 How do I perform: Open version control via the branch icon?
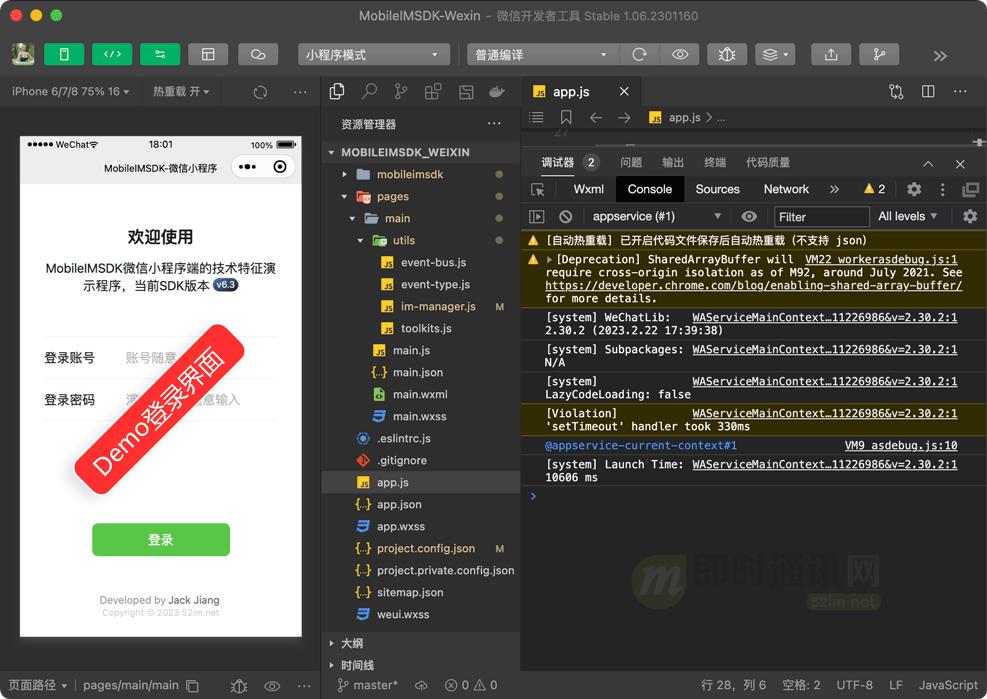[878, 54]
